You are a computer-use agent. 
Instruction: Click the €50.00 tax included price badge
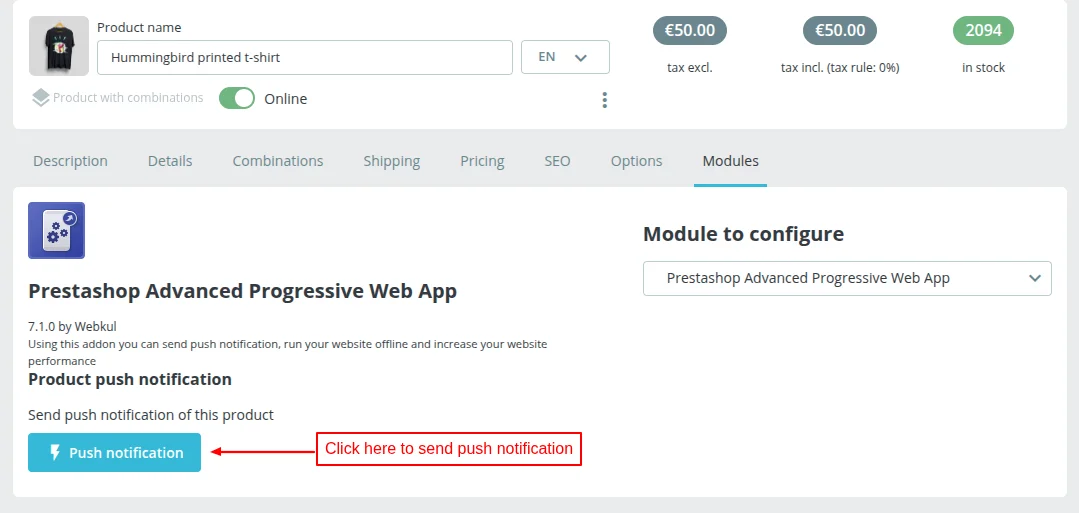[840, 30]
